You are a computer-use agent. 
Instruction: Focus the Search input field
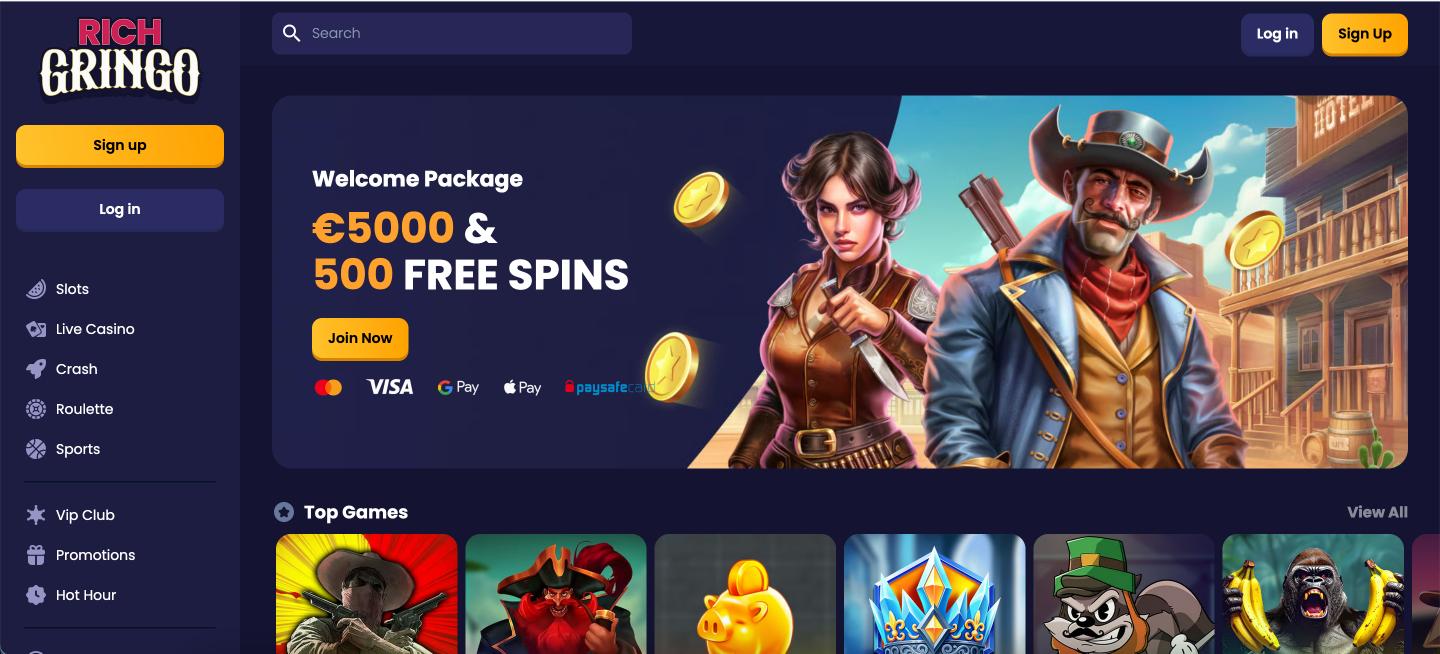[x=452, y=33]
